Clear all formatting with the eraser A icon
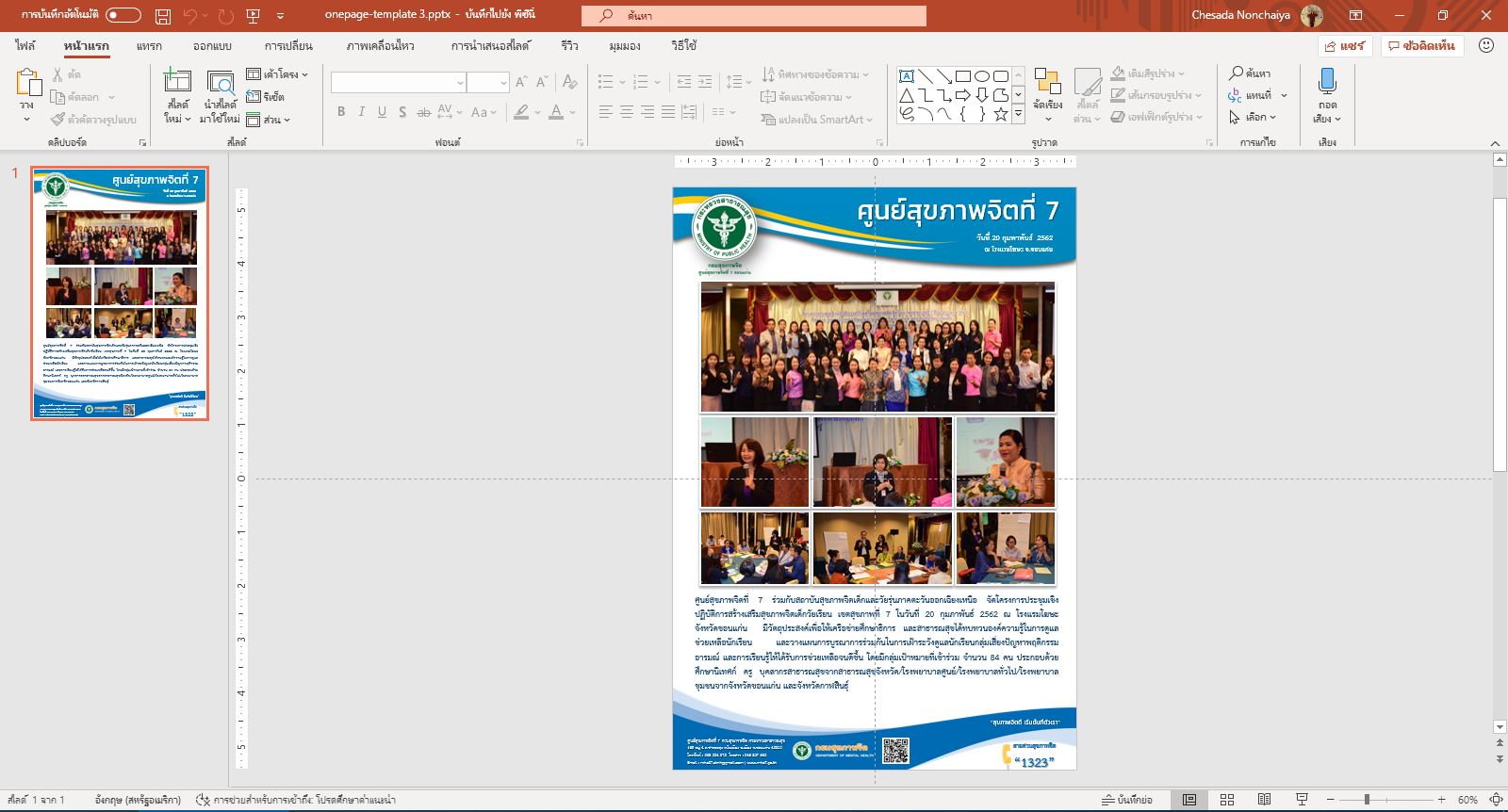 (569, 83)
